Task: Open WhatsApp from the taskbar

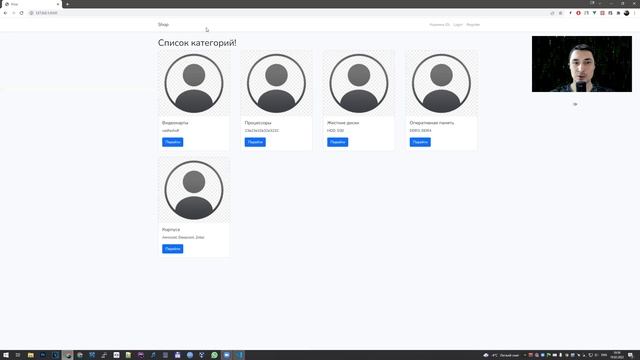Action: point(214,355)
